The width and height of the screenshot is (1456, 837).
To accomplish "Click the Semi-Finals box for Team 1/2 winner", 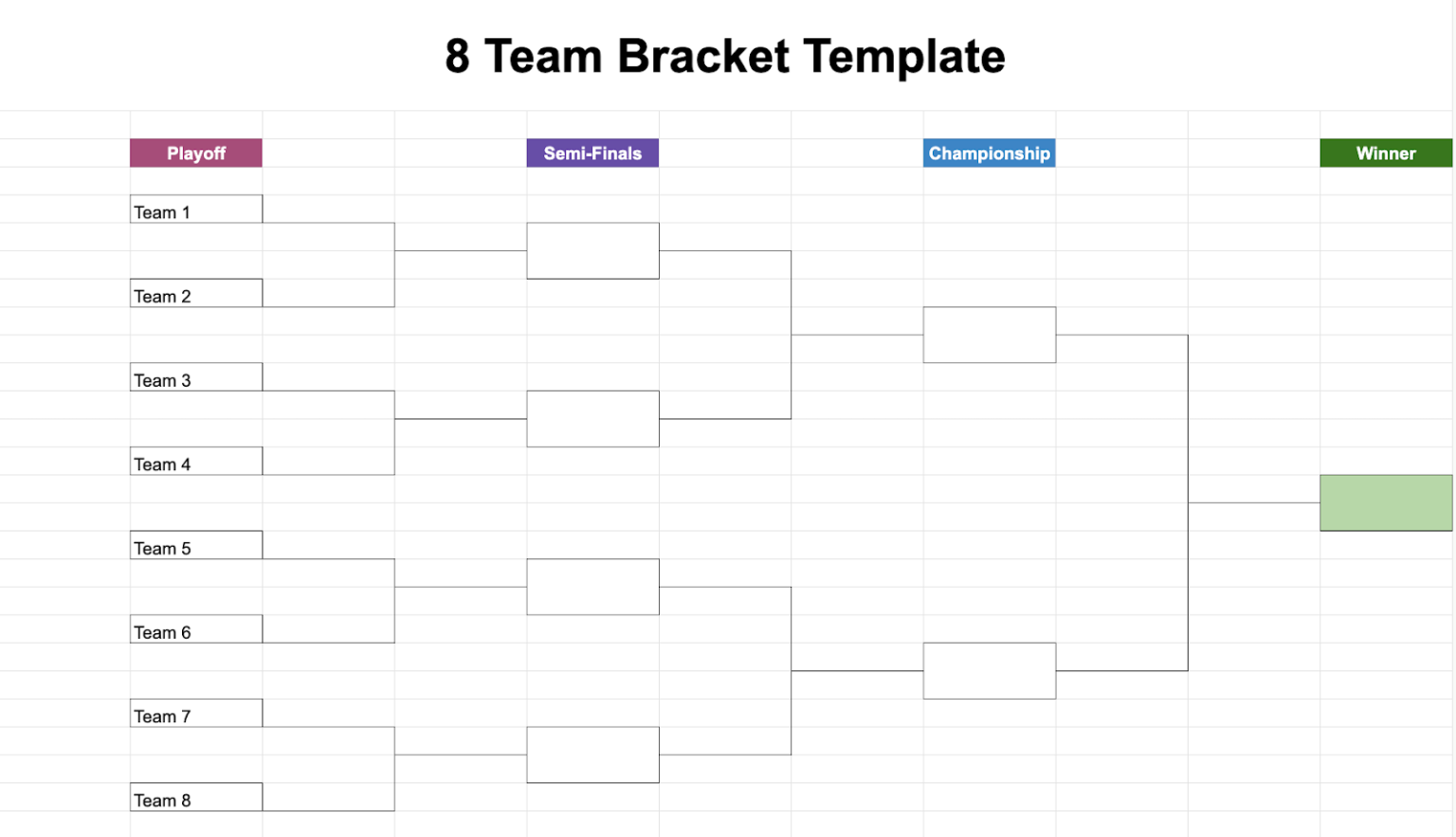I will pos(592,251).
